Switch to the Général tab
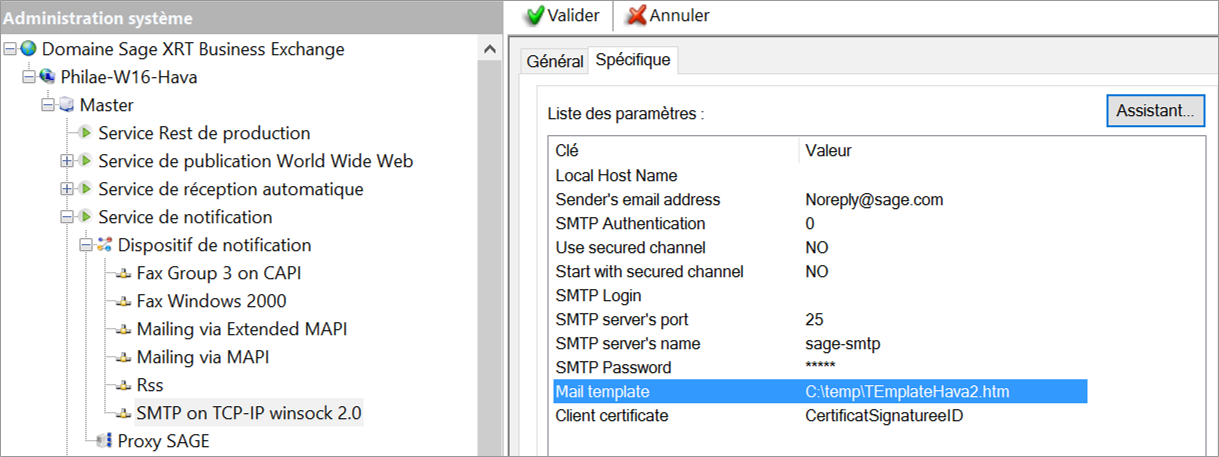Screen dimensions: 1219x457 (554, 61)
